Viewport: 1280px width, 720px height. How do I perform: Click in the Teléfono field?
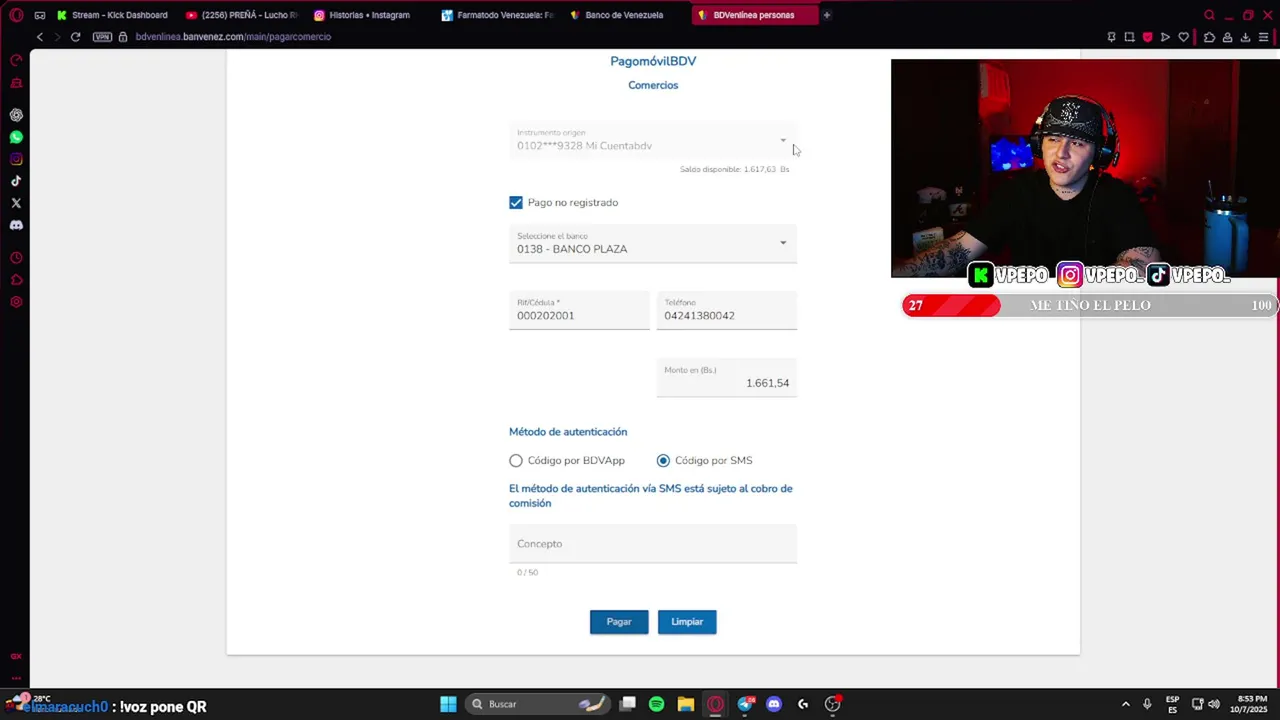[727, 310]
